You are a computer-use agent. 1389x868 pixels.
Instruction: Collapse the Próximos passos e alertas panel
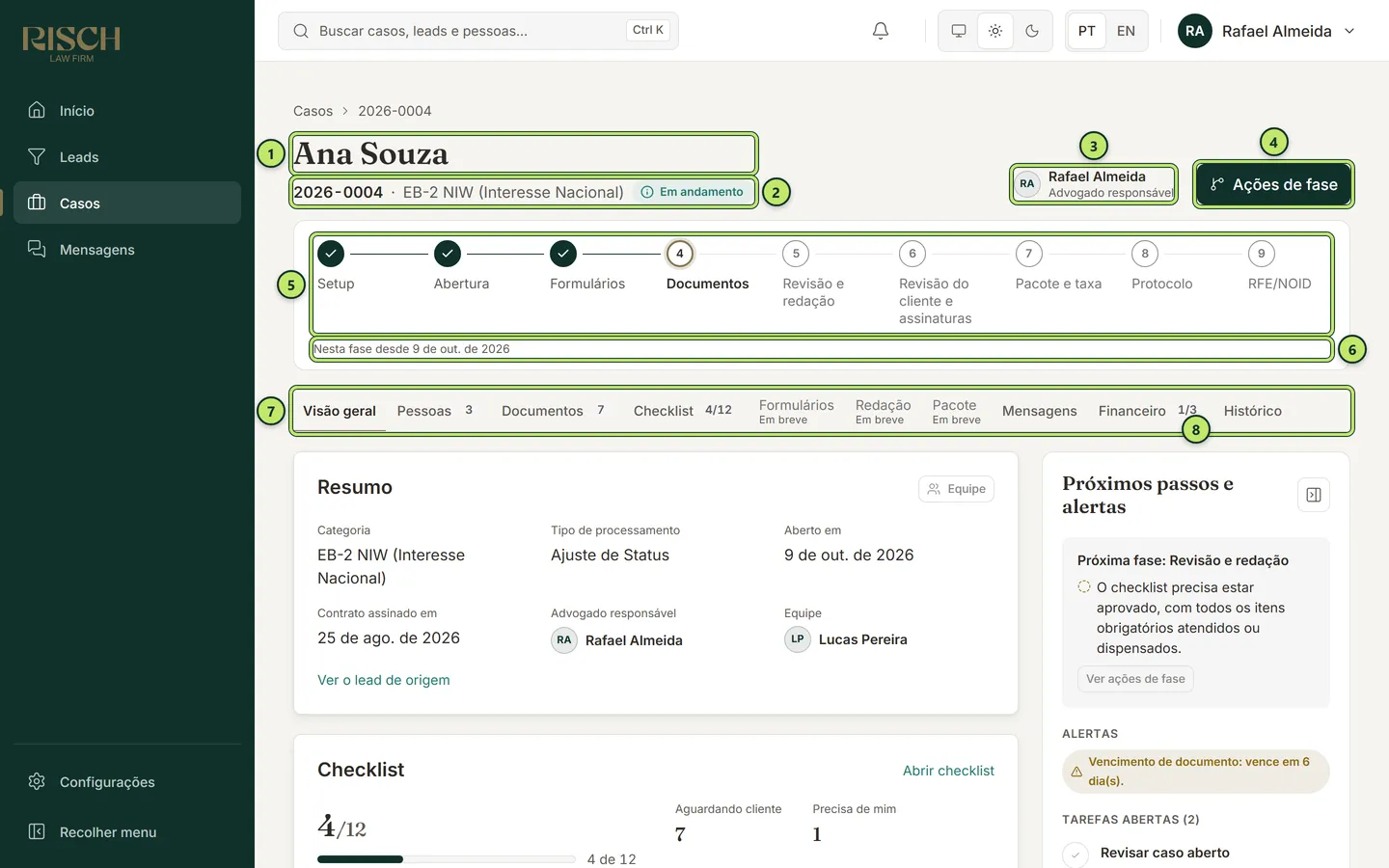click(1314, 495)
